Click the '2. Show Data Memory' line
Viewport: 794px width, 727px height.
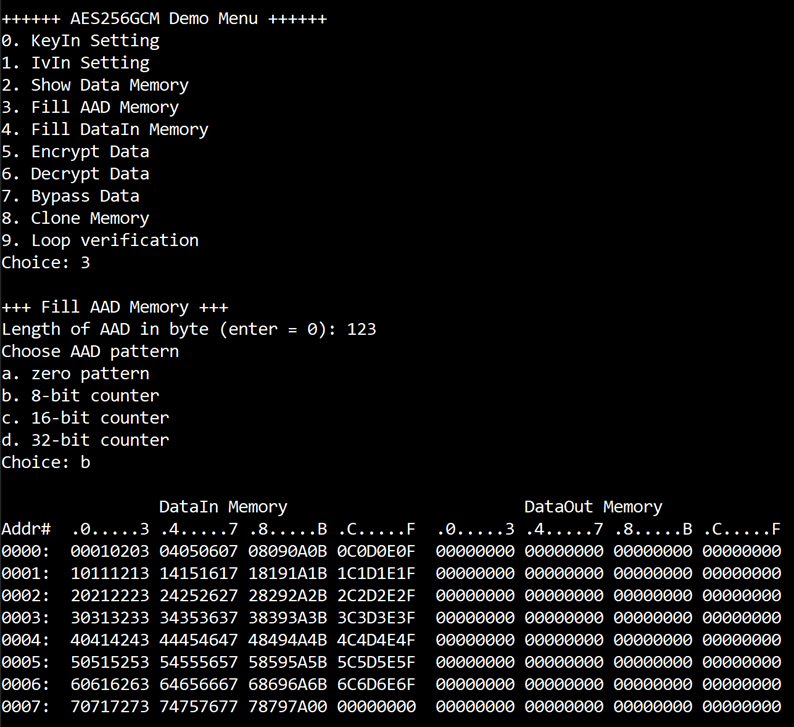tap(95, 86)
